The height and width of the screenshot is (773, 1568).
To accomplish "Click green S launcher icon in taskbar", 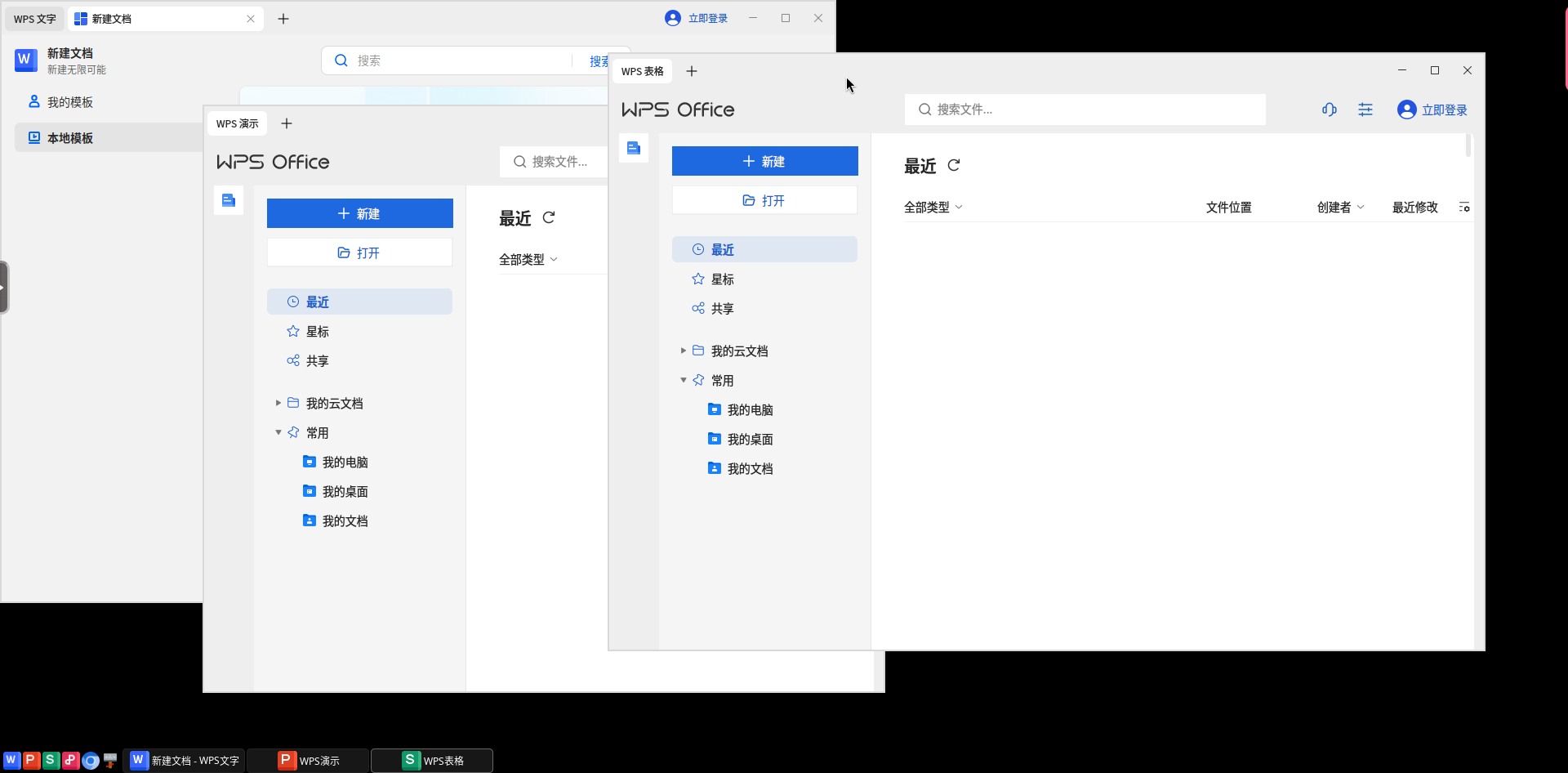I will pyautogui.click(x=51, y=760).
